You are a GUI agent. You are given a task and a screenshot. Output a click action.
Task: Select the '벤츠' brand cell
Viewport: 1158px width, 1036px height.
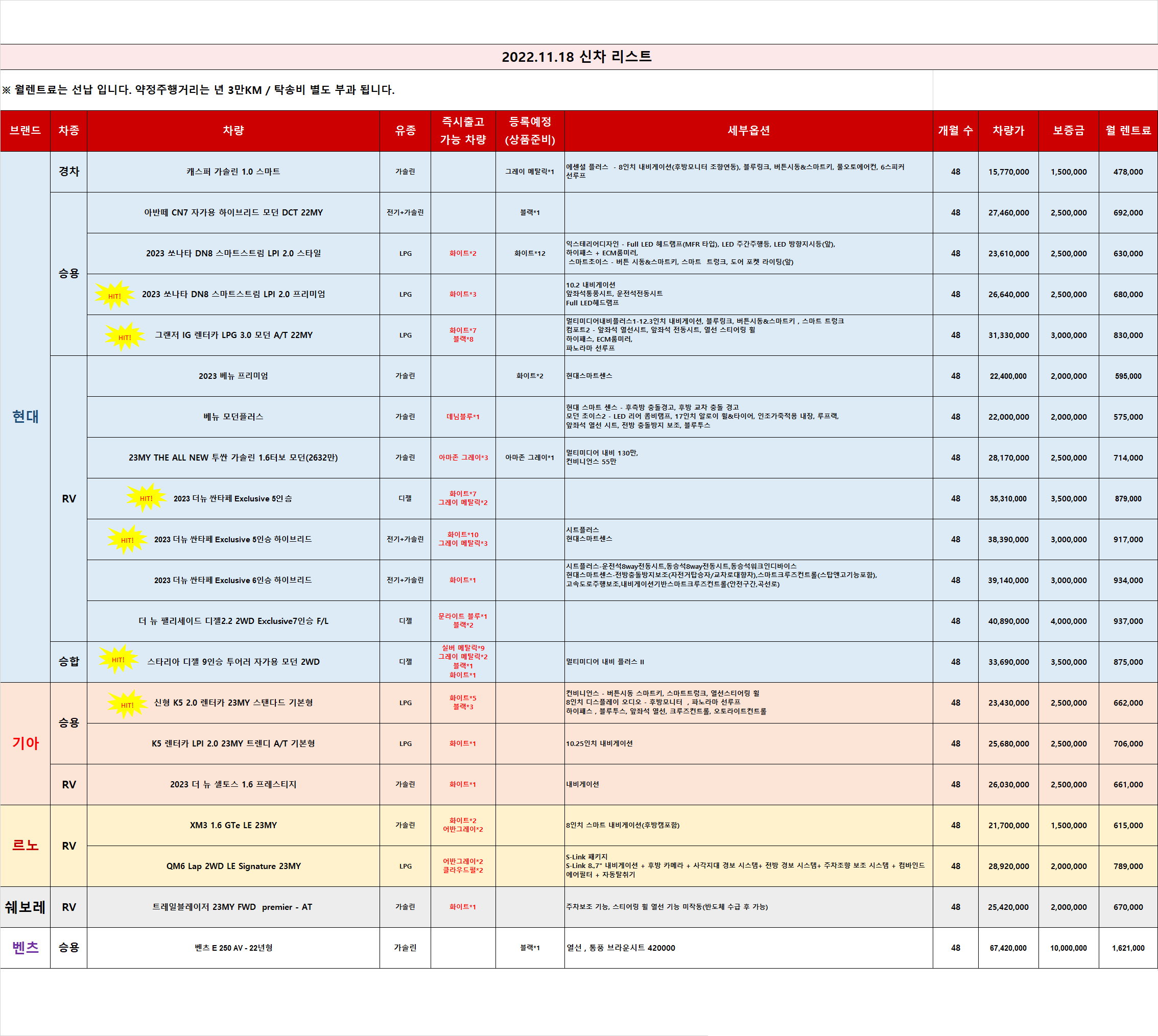tap(26, 948)
